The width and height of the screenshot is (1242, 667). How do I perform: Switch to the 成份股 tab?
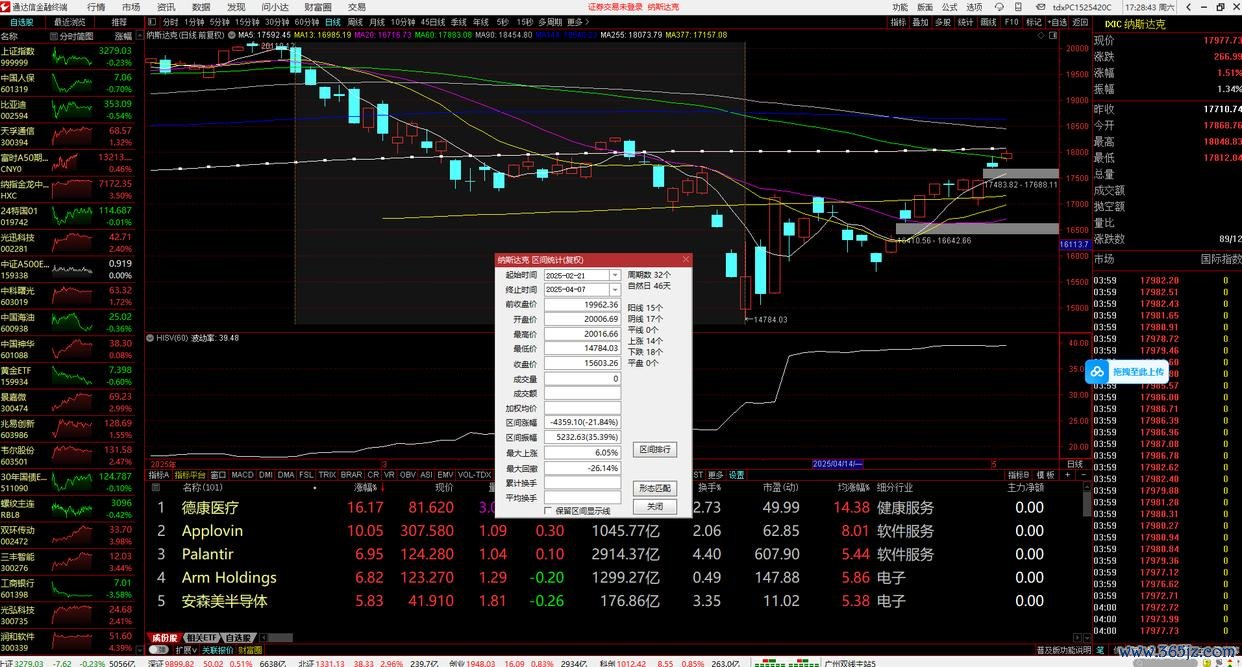point(163,637)
